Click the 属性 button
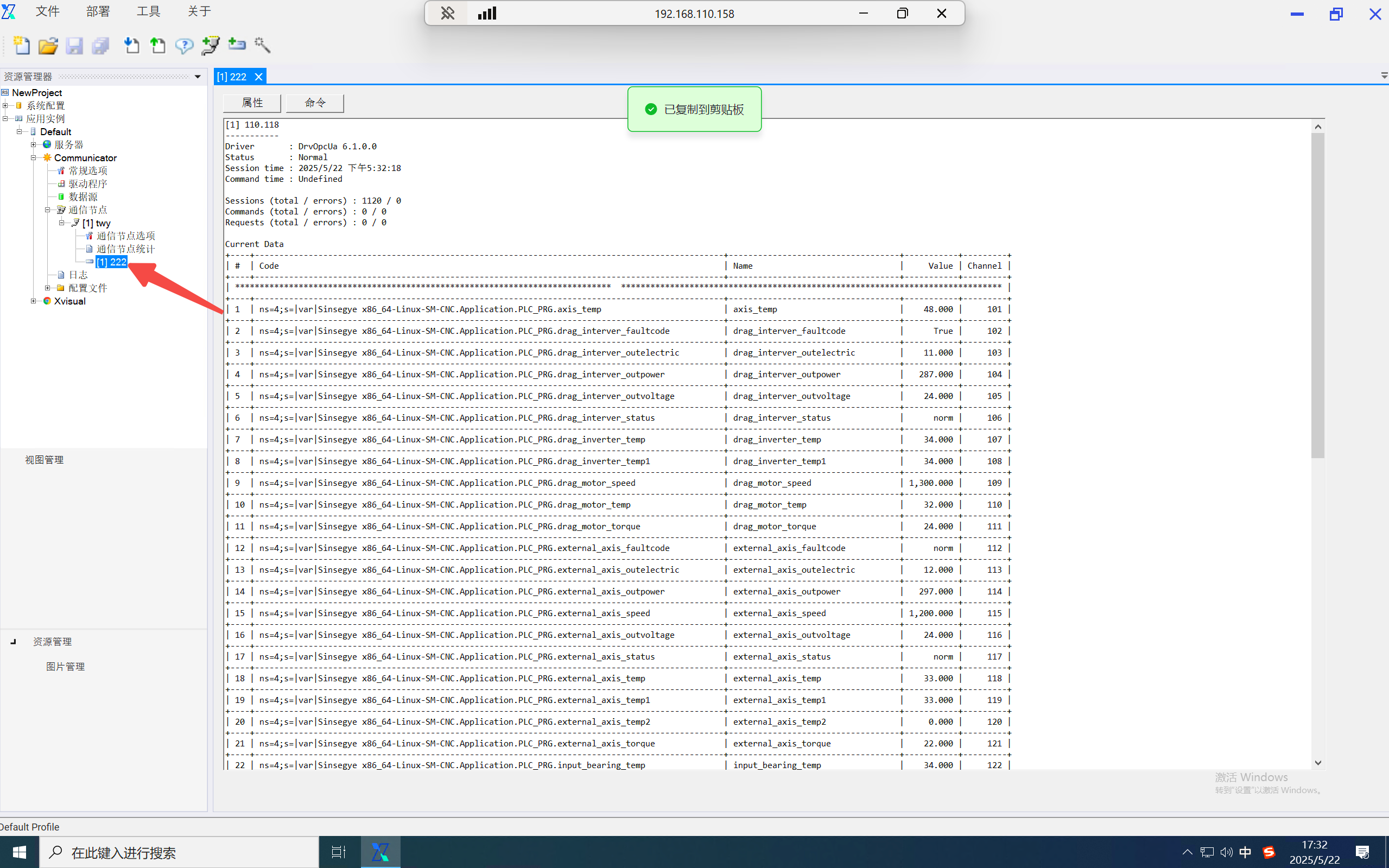The image size is (1389, 868). [x=252, y=103]
